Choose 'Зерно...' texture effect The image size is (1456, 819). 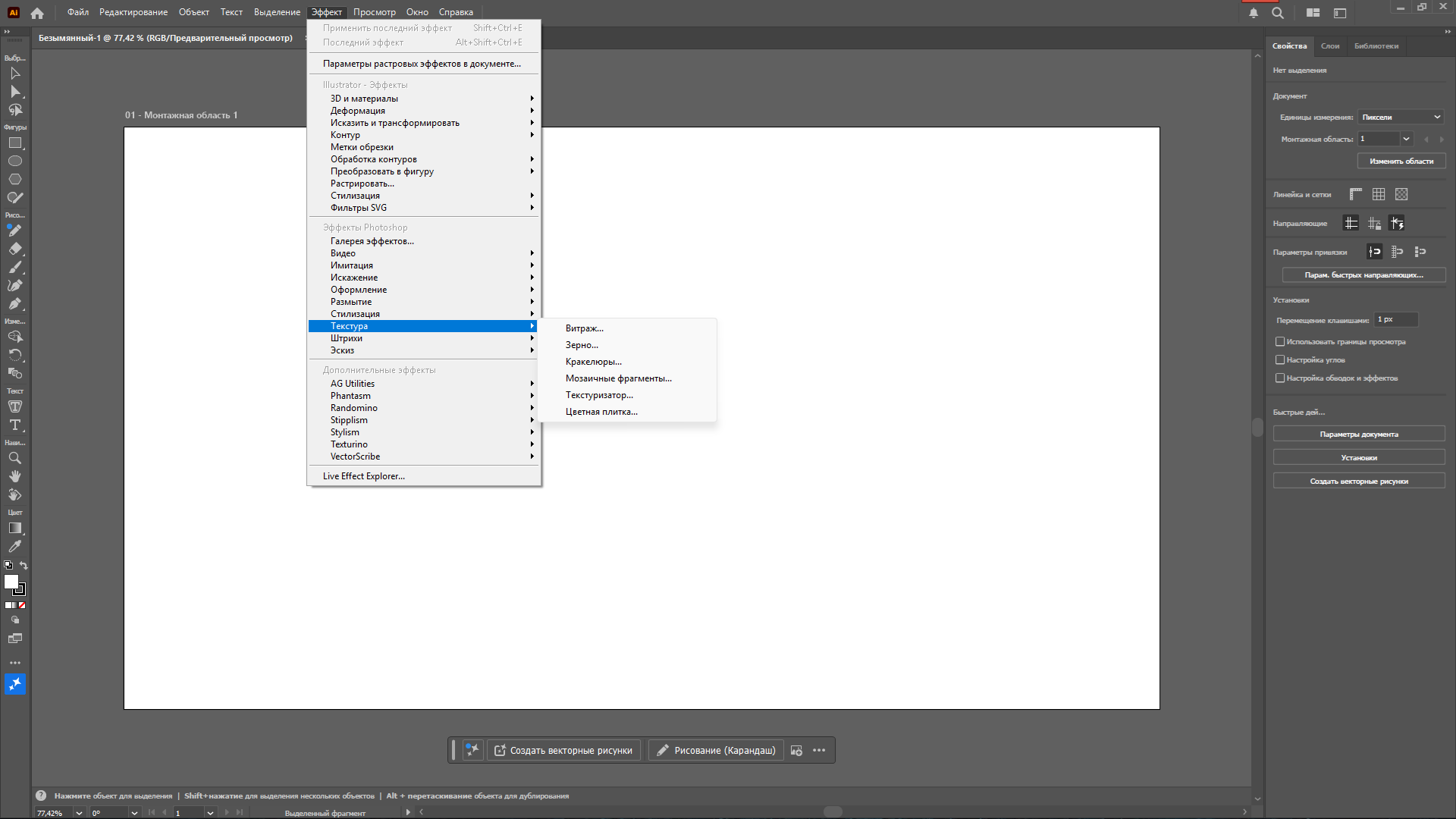click(x=627, y=345)
